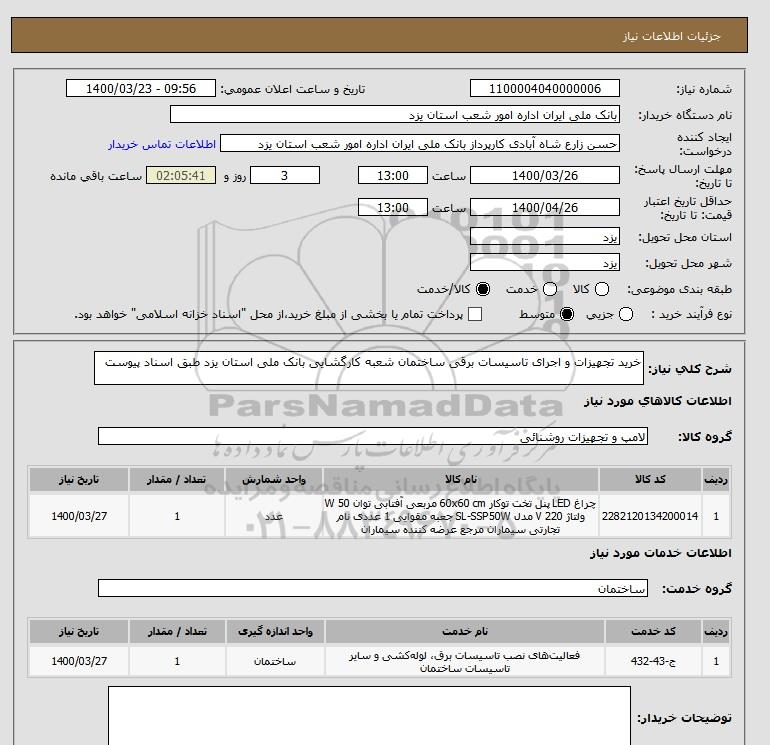
Task: Click the response deadline date 1400/03/26
Action: tap(545, 175)
